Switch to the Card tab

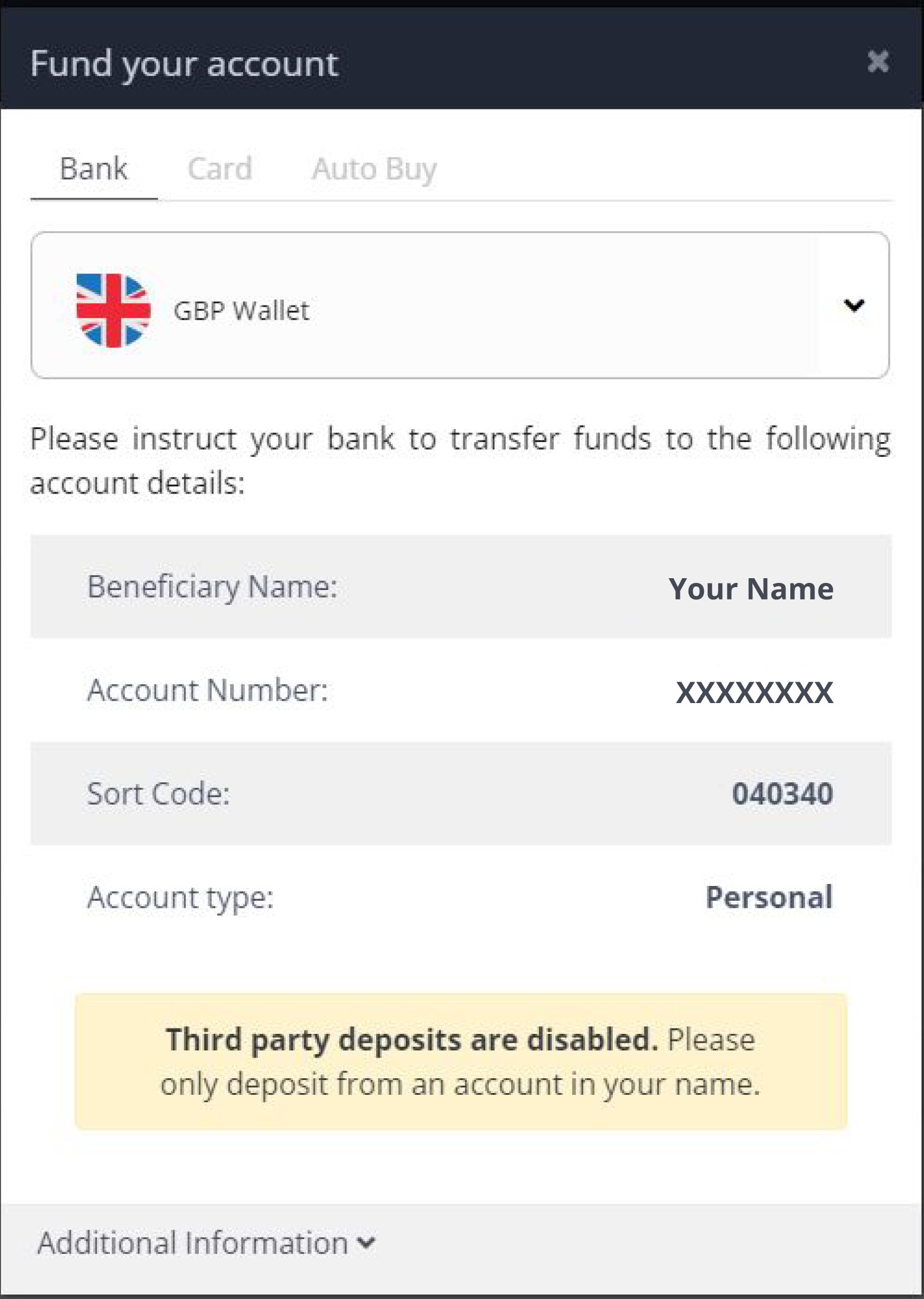point(220,169)
